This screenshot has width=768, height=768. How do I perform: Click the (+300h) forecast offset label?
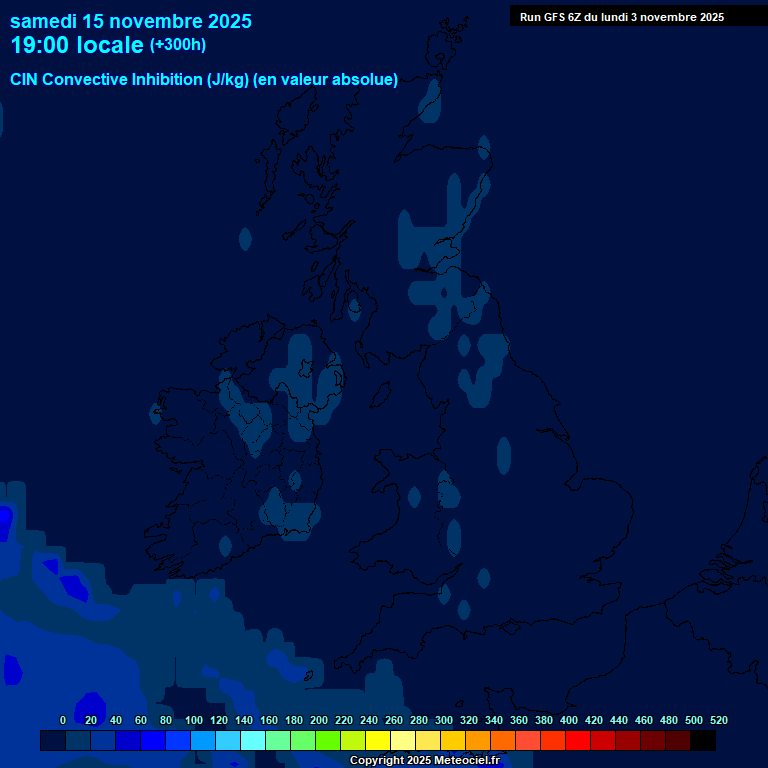click(177, 45)
